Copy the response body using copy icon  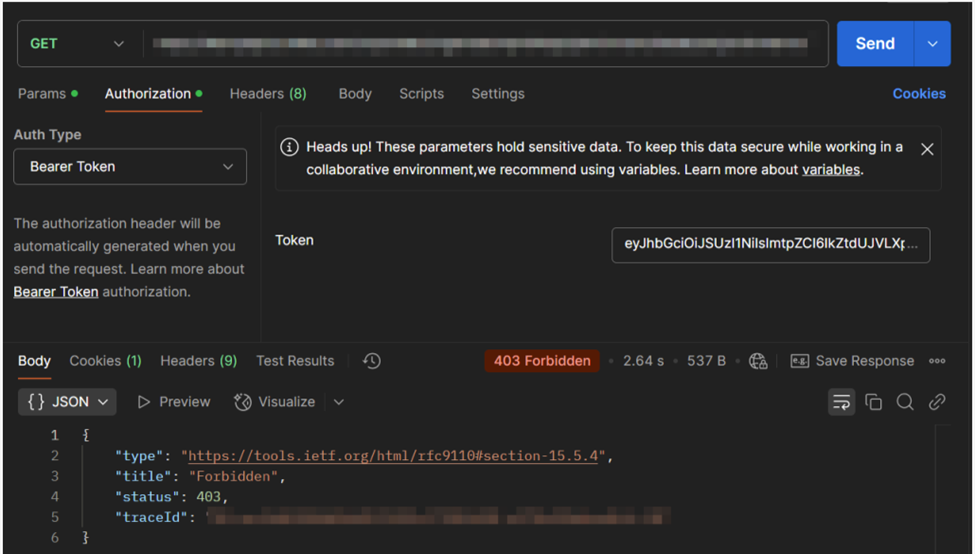[x=873, y=402]
